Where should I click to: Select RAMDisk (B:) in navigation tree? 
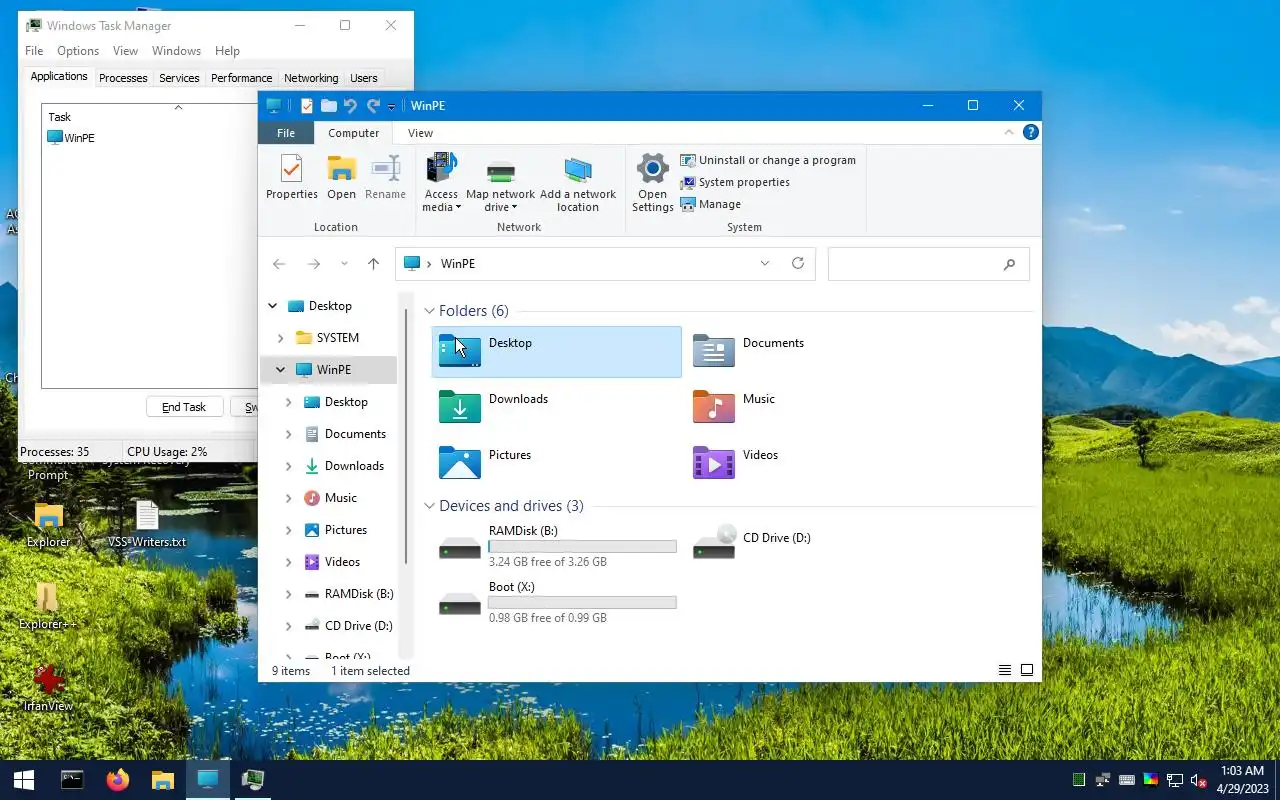click(358, 594)
